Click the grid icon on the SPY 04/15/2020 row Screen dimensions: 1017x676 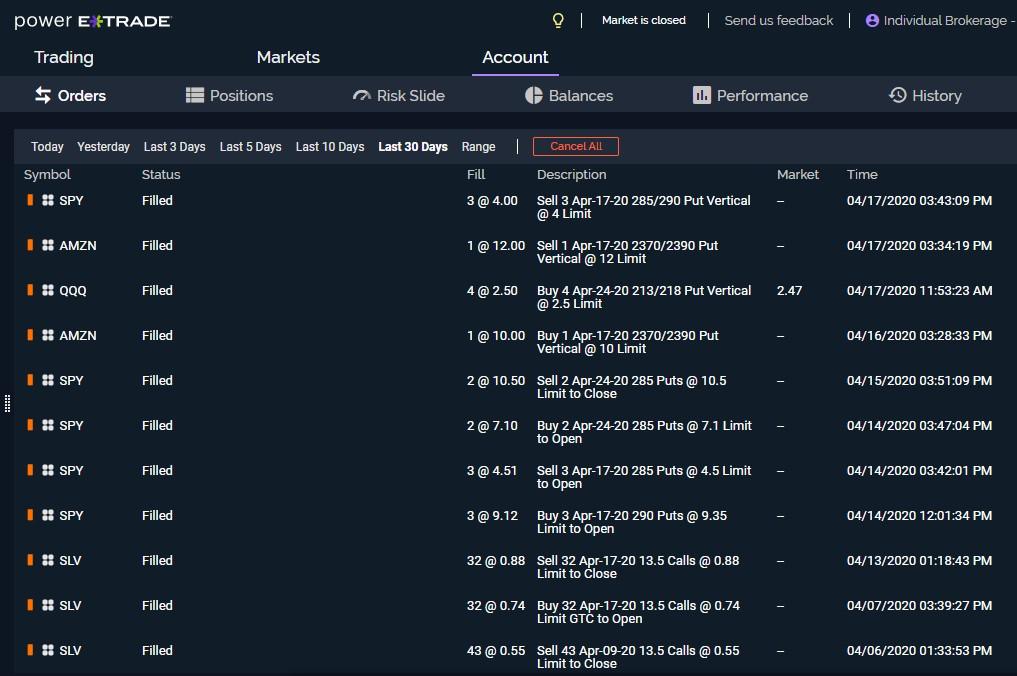(48, 380)
